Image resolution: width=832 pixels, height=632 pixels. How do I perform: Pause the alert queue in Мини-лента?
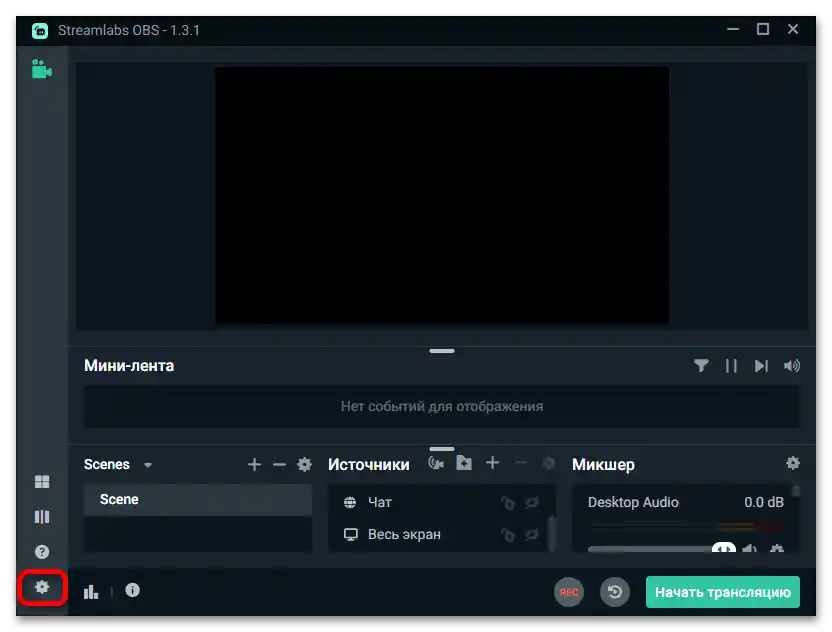coord(731,366)
